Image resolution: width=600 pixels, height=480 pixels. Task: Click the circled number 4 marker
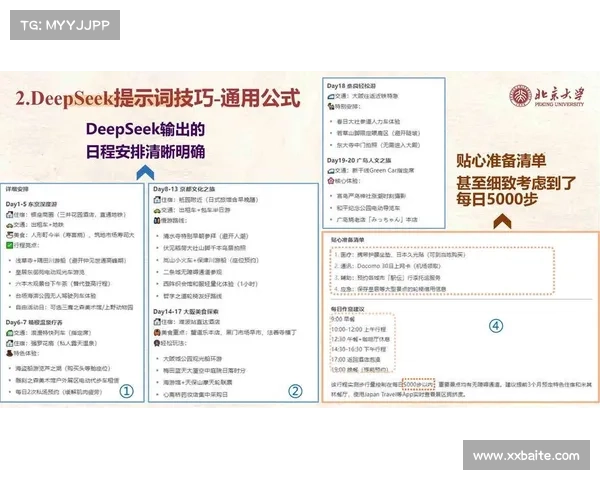pos(495,325)
